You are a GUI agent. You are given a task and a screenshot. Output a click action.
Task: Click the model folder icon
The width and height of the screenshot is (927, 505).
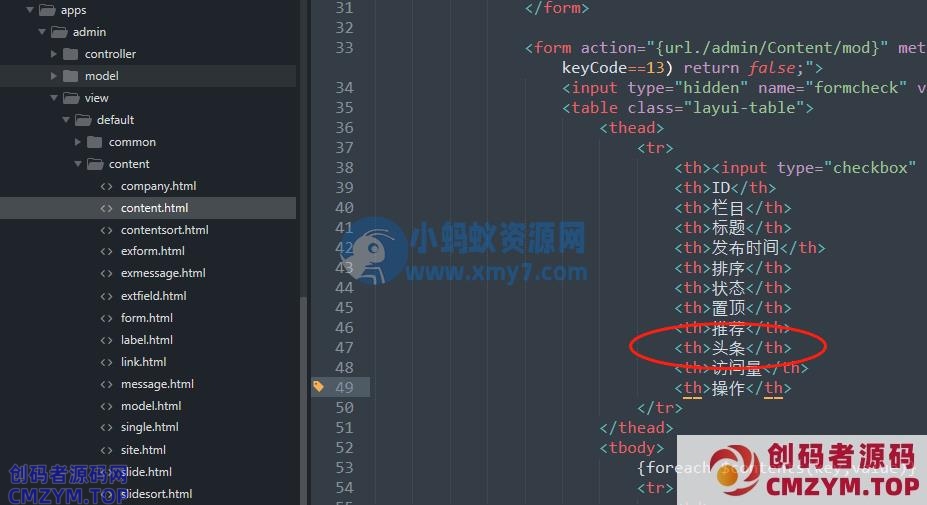[71, 76]
